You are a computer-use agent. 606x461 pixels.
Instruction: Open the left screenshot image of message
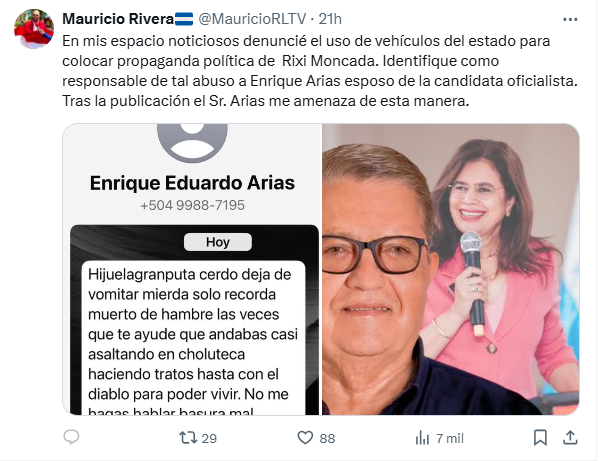pos(192,269)
